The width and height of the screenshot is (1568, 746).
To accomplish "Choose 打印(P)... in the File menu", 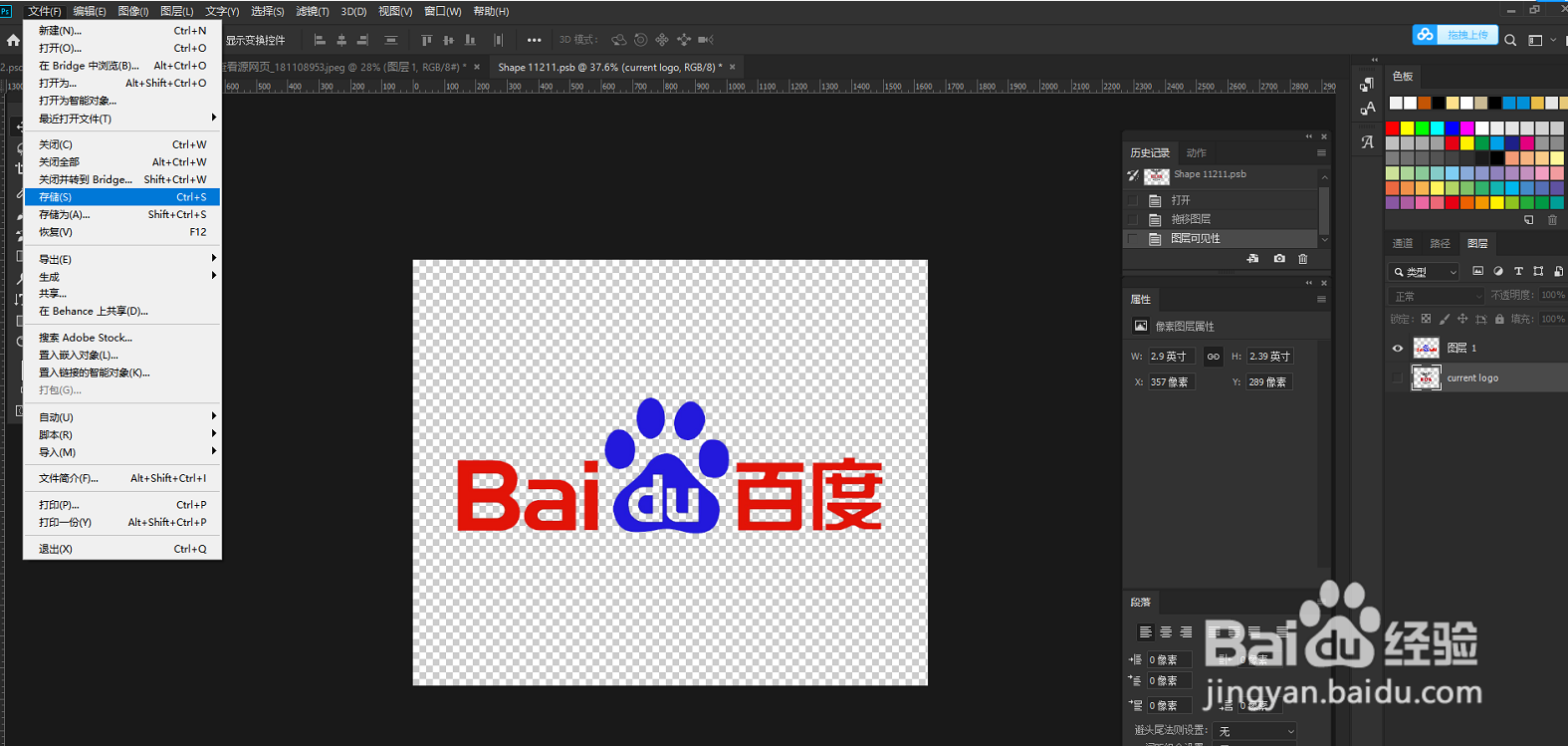I will 121,505.
